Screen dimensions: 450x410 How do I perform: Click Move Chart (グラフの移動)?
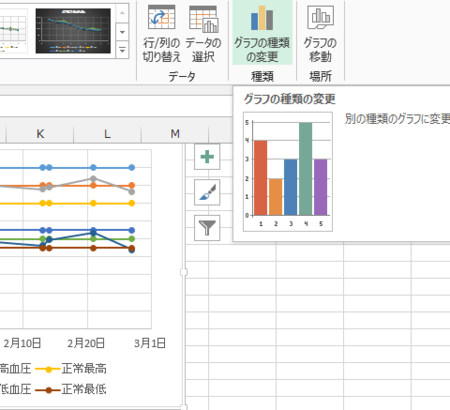[320, 33]
